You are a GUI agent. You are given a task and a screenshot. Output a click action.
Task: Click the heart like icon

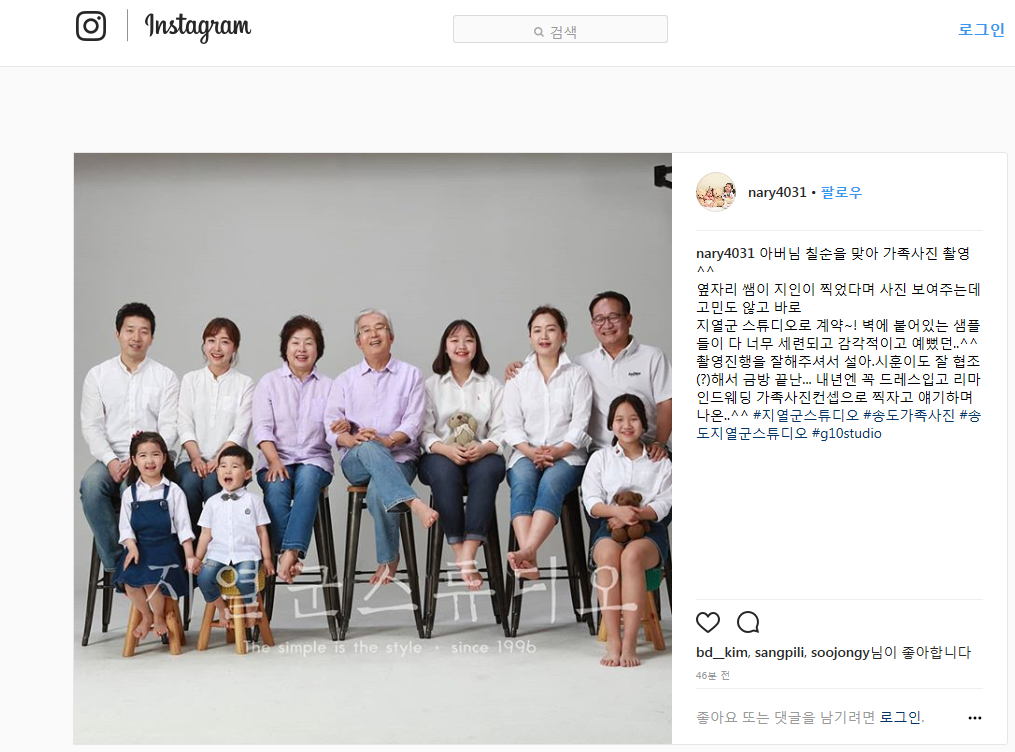(x=708, y=622)
